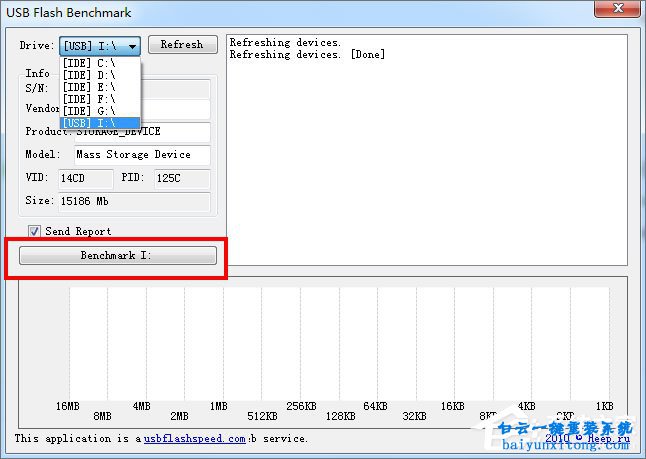646x459 pixels.
Task: Click the Refresh button
Action: (x=182, y=45)
